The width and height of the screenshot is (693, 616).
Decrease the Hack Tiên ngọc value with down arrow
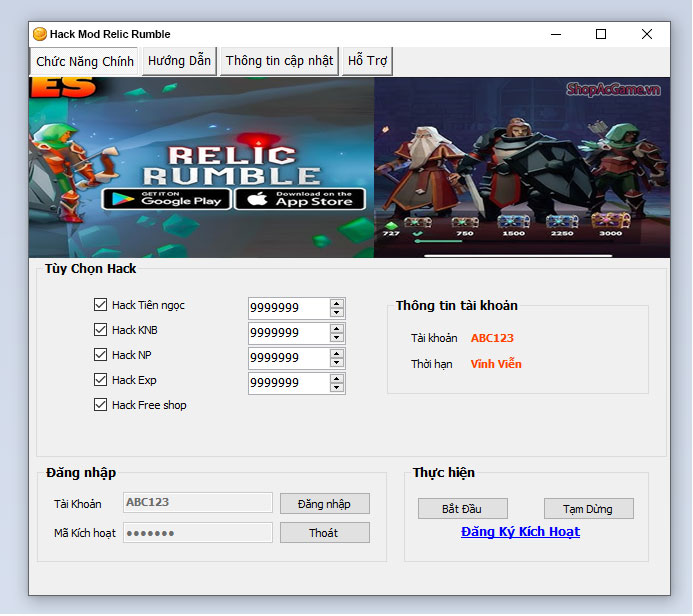click(x=336, y=312)
